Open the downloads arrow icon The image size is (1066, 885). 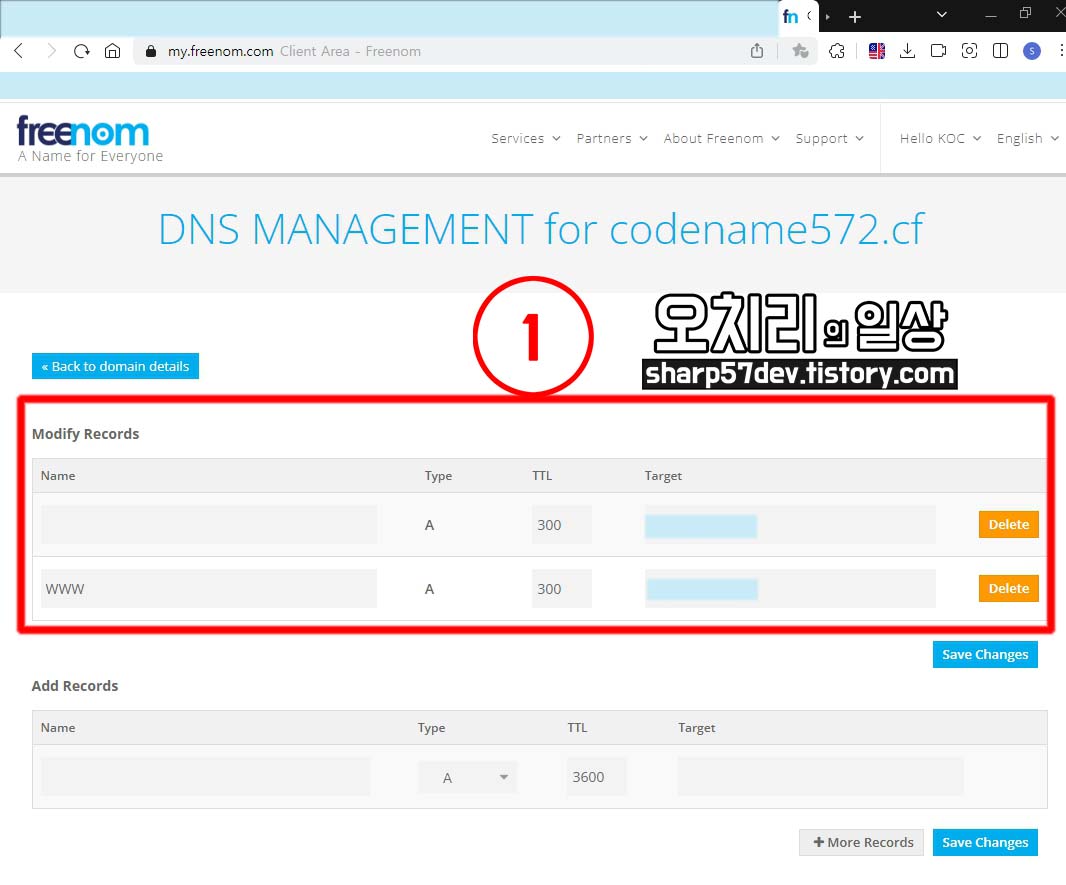click(908, 51)
